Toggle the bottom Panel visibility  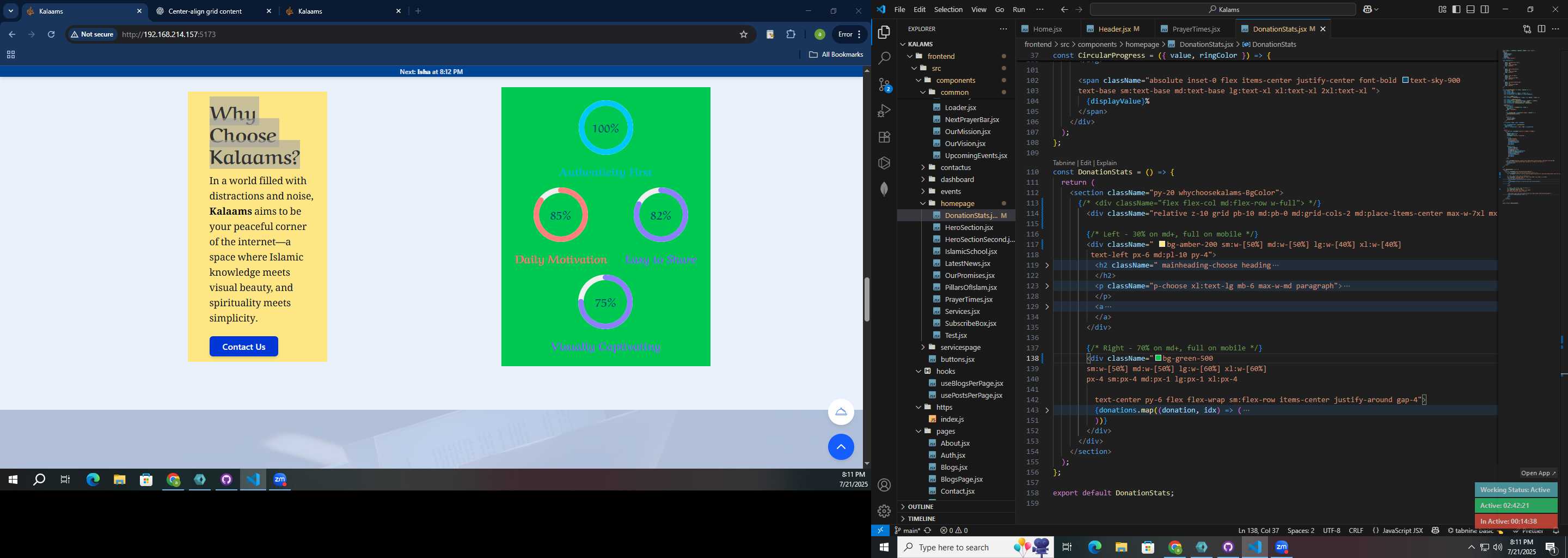click(1470, 10)
